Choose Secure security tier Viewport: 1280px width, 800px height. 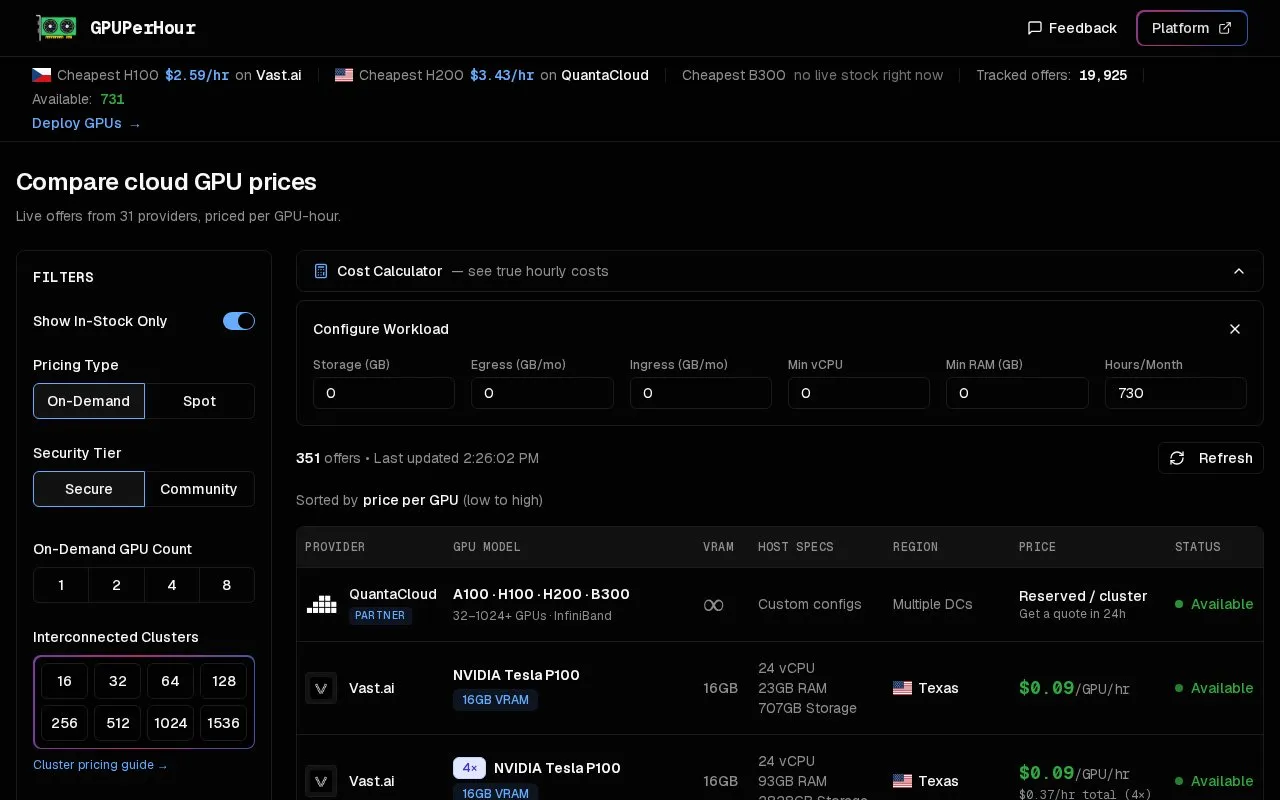(x=89, y=489)
